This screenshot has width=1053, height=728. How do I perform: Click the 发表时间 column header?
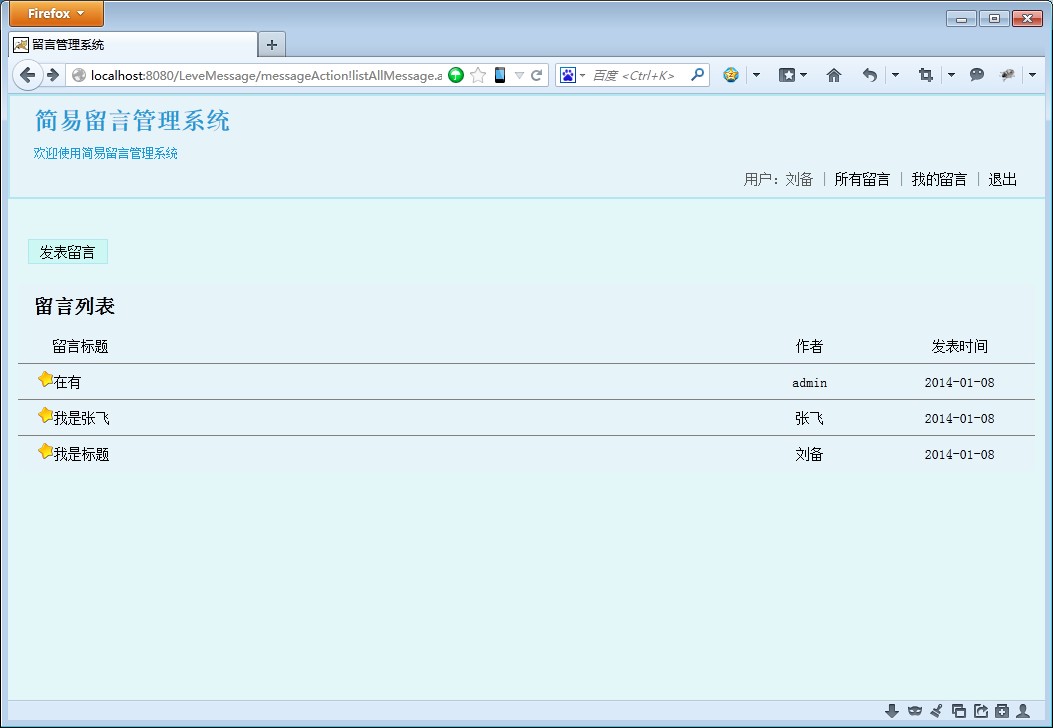pyautogui.click(x=959, y=347)
